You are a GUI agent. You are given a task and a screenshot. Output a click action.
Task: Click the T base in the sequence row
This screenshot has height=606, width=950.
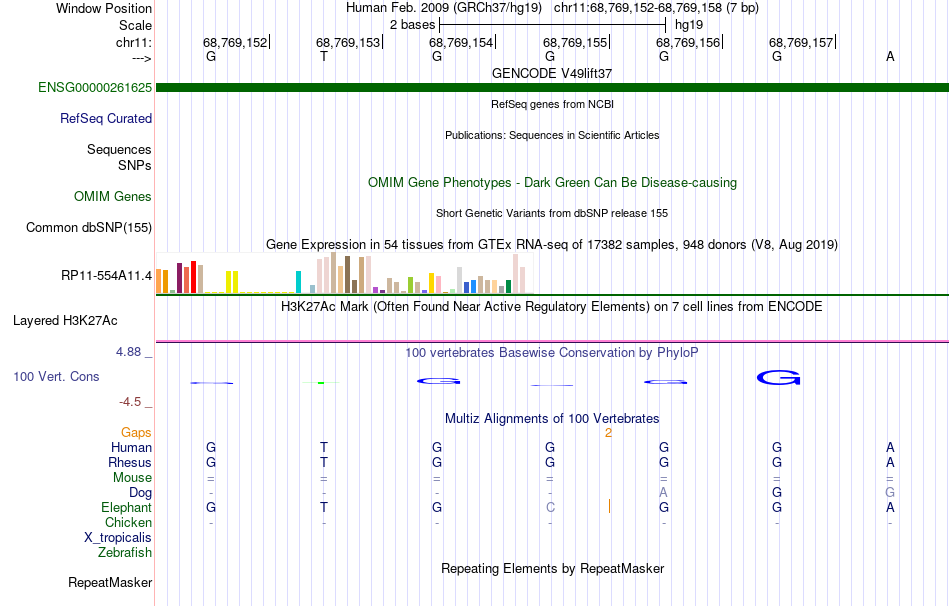tap(324, 56)
